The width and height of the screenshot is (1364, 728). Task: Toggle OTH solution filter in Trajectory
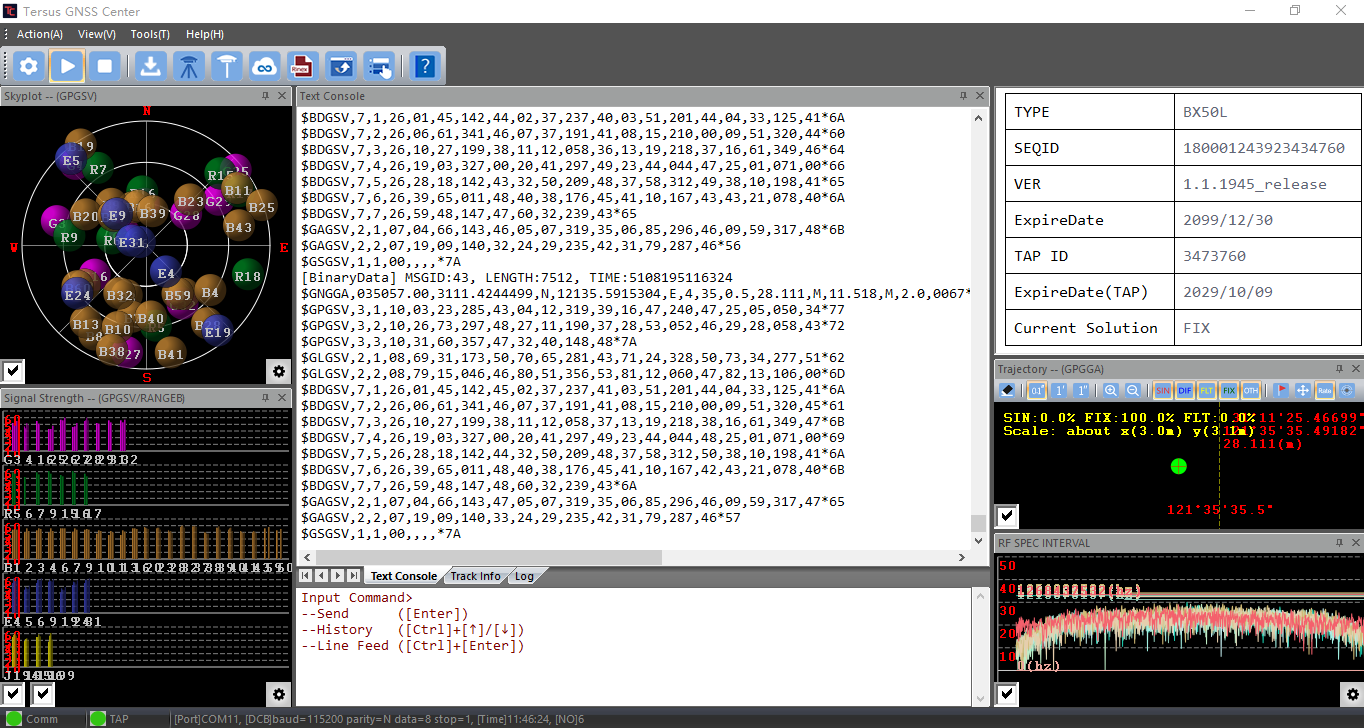click(1250, 390)
